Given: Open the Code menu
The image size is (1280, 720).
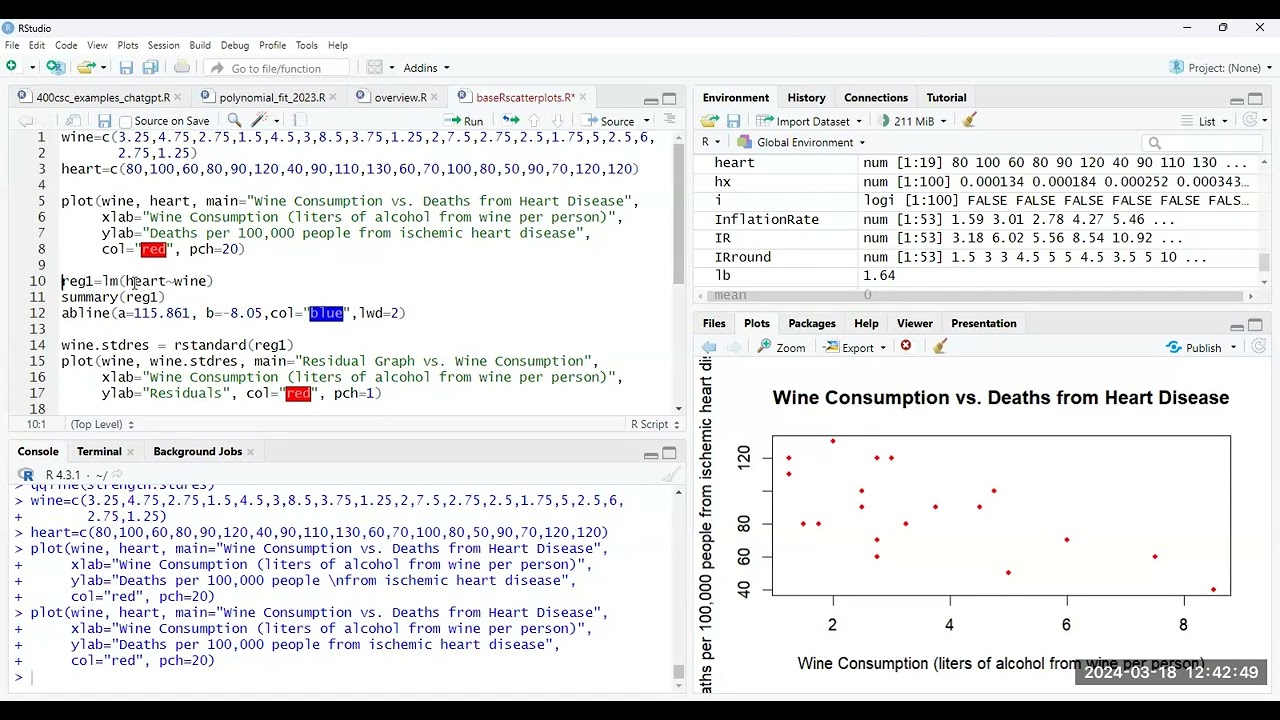Looking at the screenshot, I should 66,45.
